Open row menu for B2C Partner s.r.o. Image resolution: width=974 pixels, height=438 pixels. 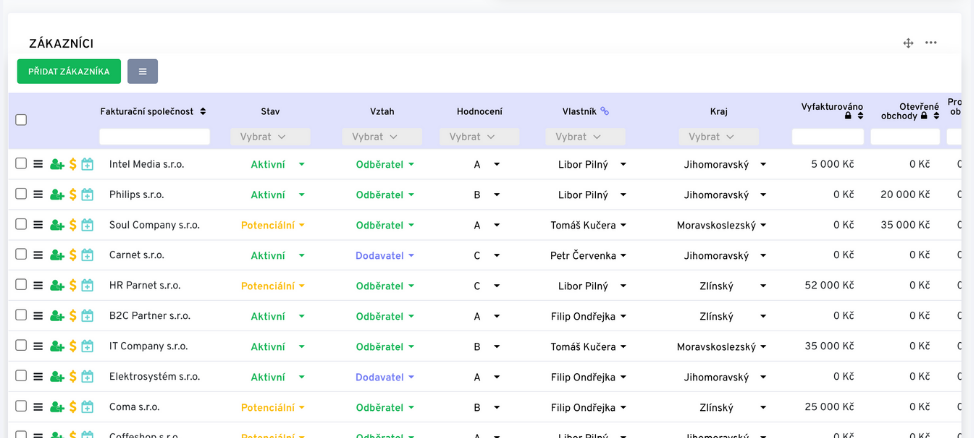click(x=38, y=316)
